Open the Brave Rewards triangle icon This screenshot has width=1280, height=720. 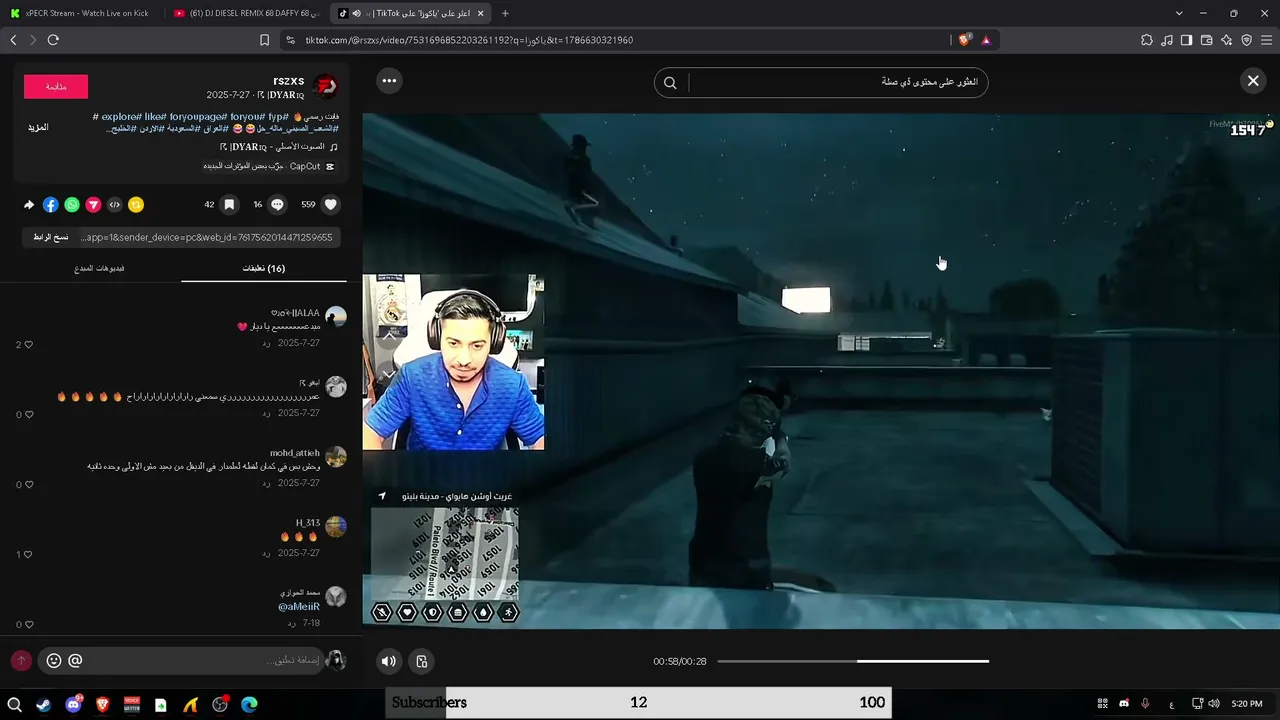coord(986,40)
